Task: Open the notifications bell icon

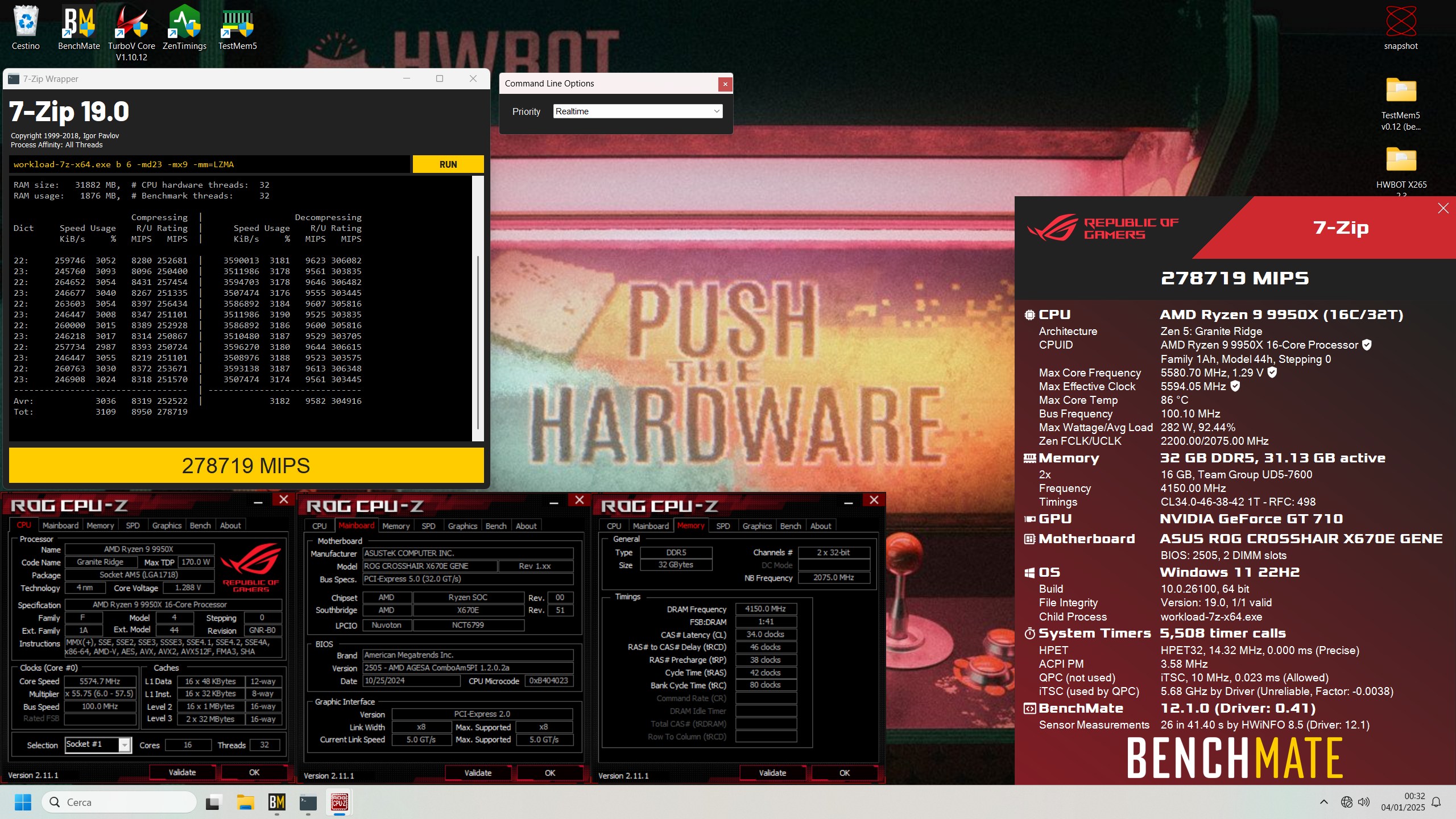Action: pyautogui.click(x=1436, y=802)
